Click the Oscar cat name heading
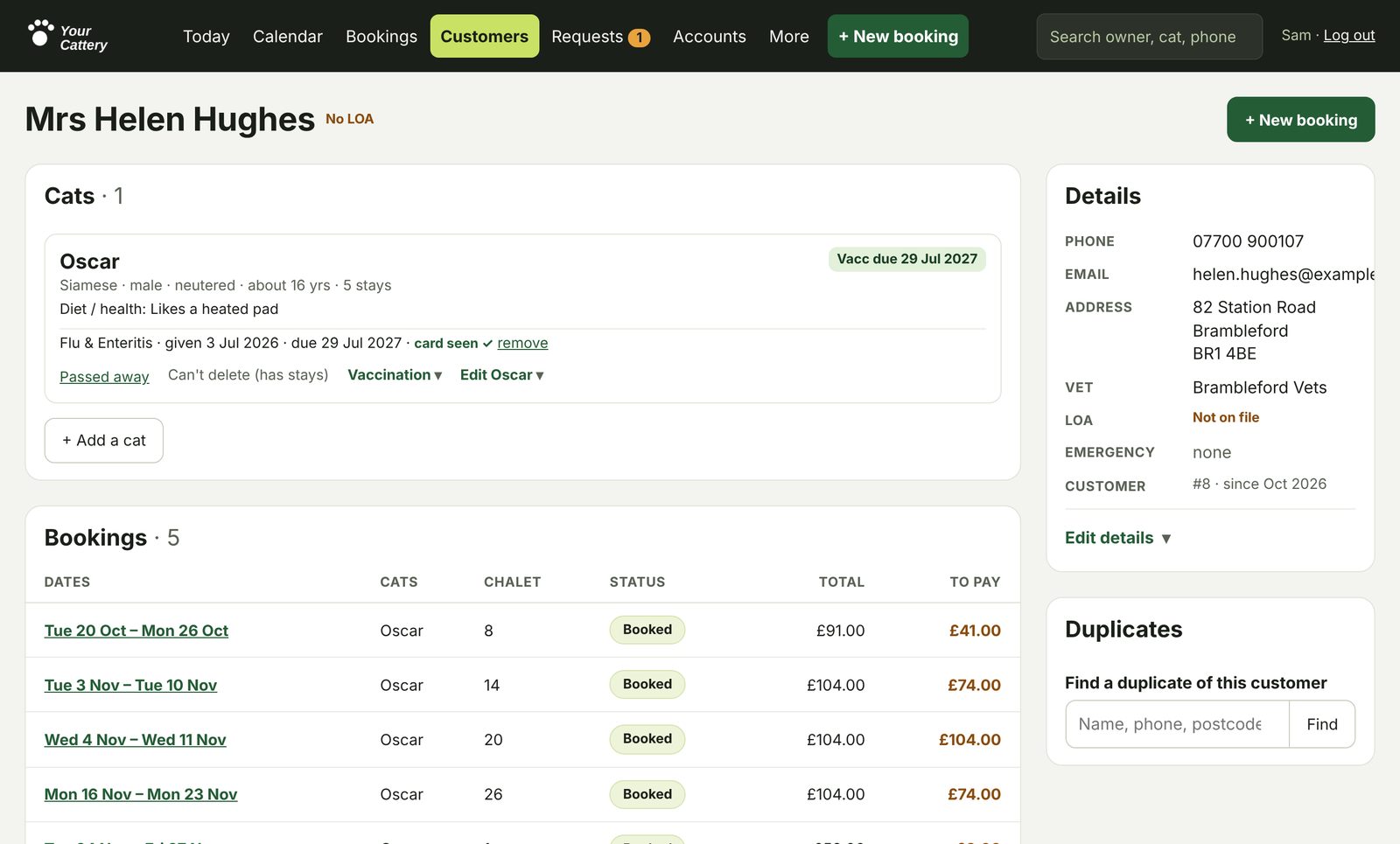The image size is (1400, 844). pos(89,262)
